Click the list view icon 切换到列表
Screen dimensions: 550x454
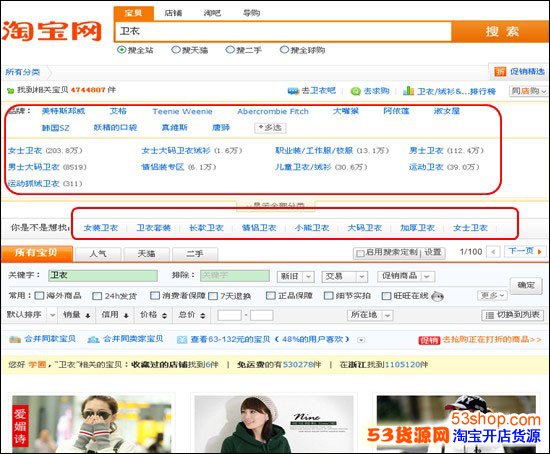click(489, 315)
